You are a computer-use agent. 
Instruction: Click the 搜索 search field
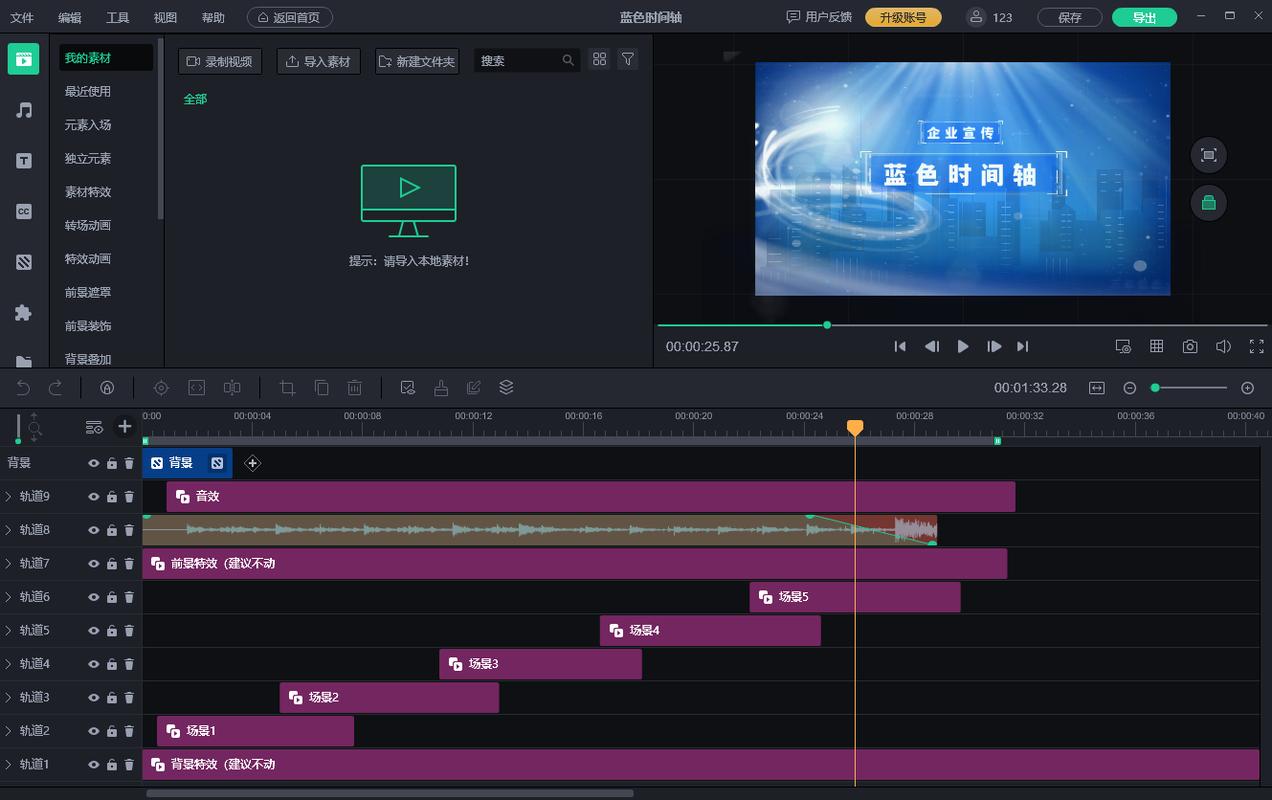(518, 61)
